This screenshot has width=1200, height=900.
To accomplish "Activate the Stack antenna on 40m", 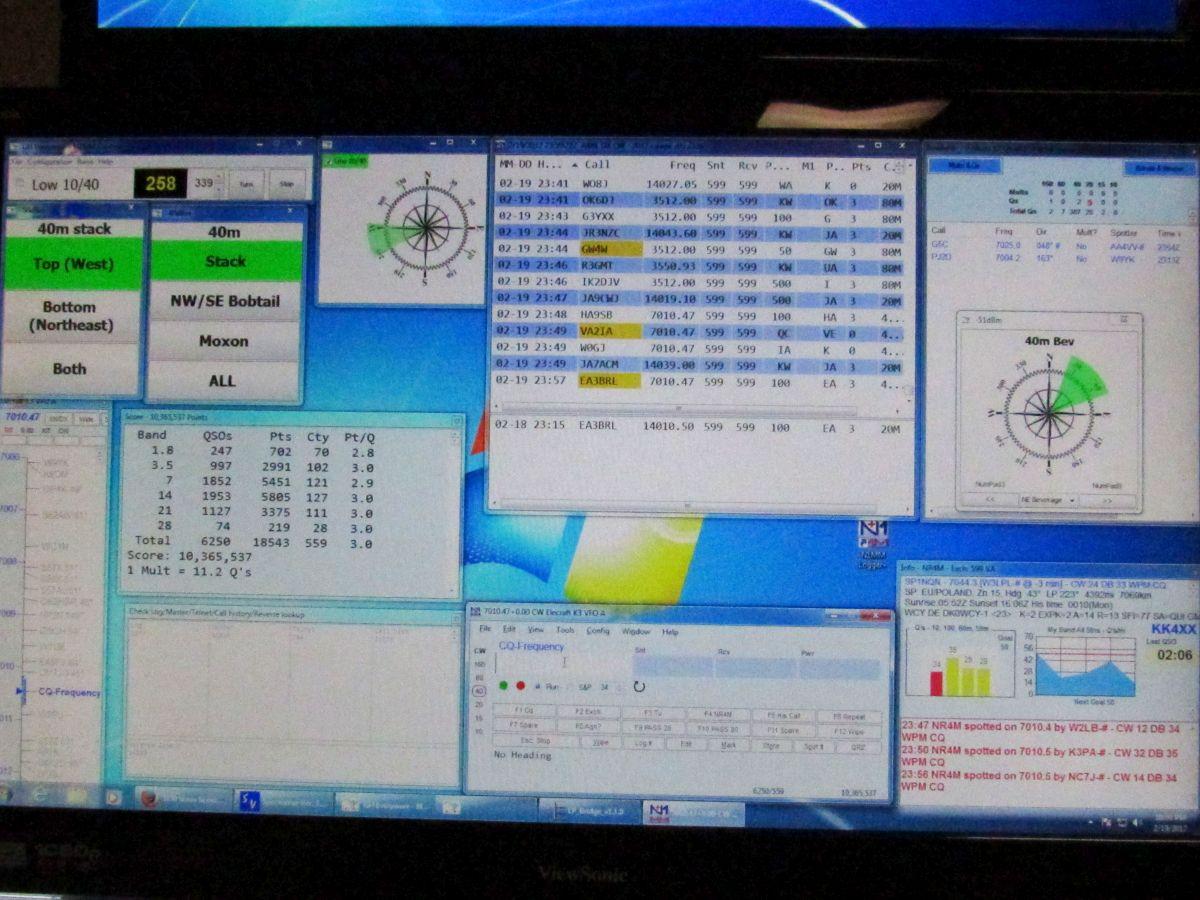I will click(x=225, y=261).
